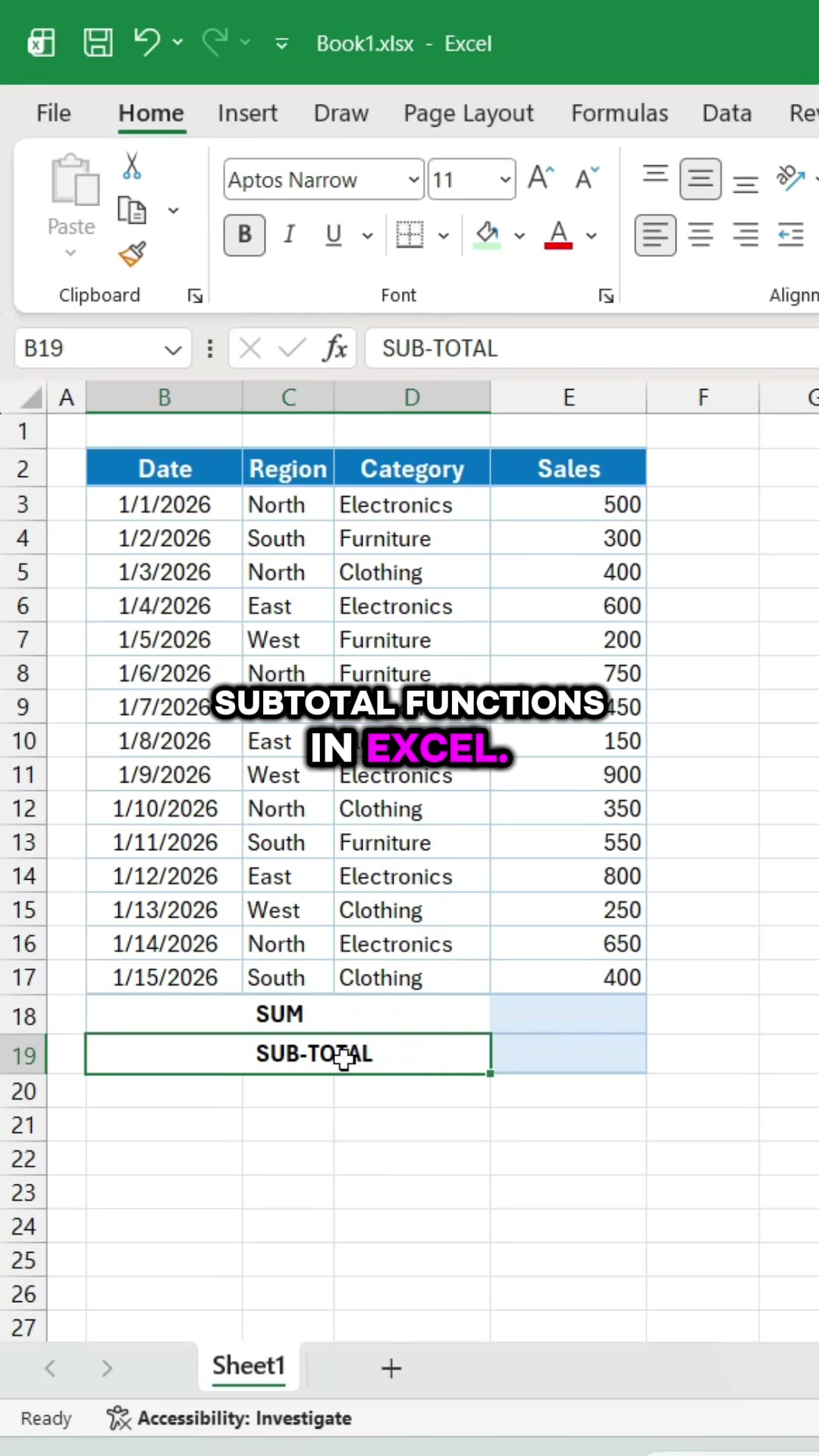Viewport: 819px width, 1456px height.
Task: Open the Font settings dialog launcher
Action: (606, 296)
